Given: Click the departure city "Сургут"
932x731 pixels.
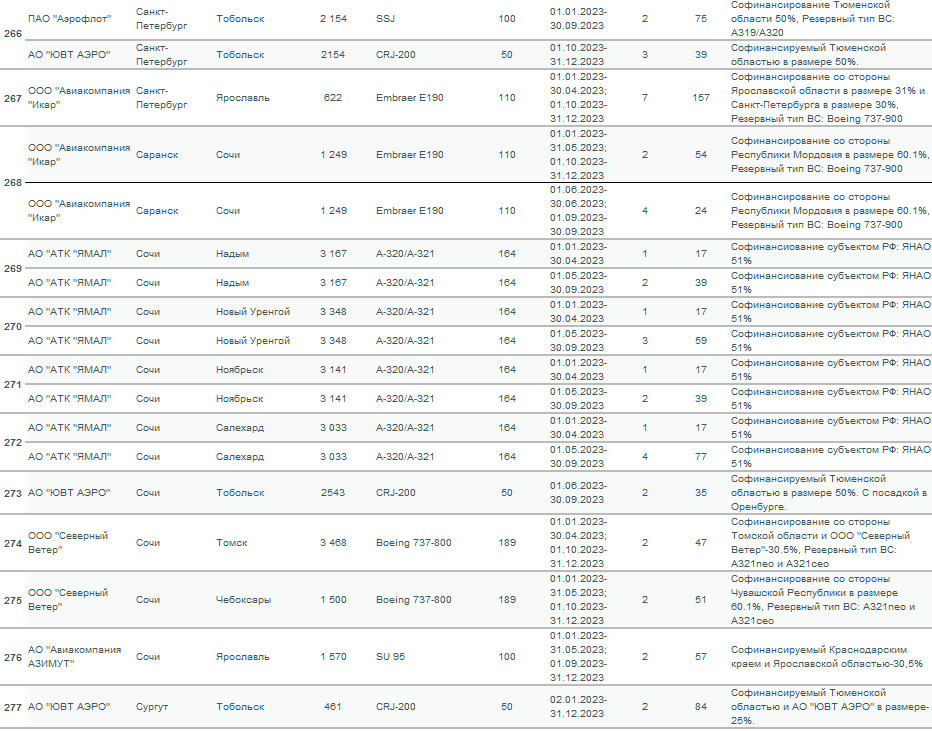Looking at the screenshot, I should [x=152, y=707].
